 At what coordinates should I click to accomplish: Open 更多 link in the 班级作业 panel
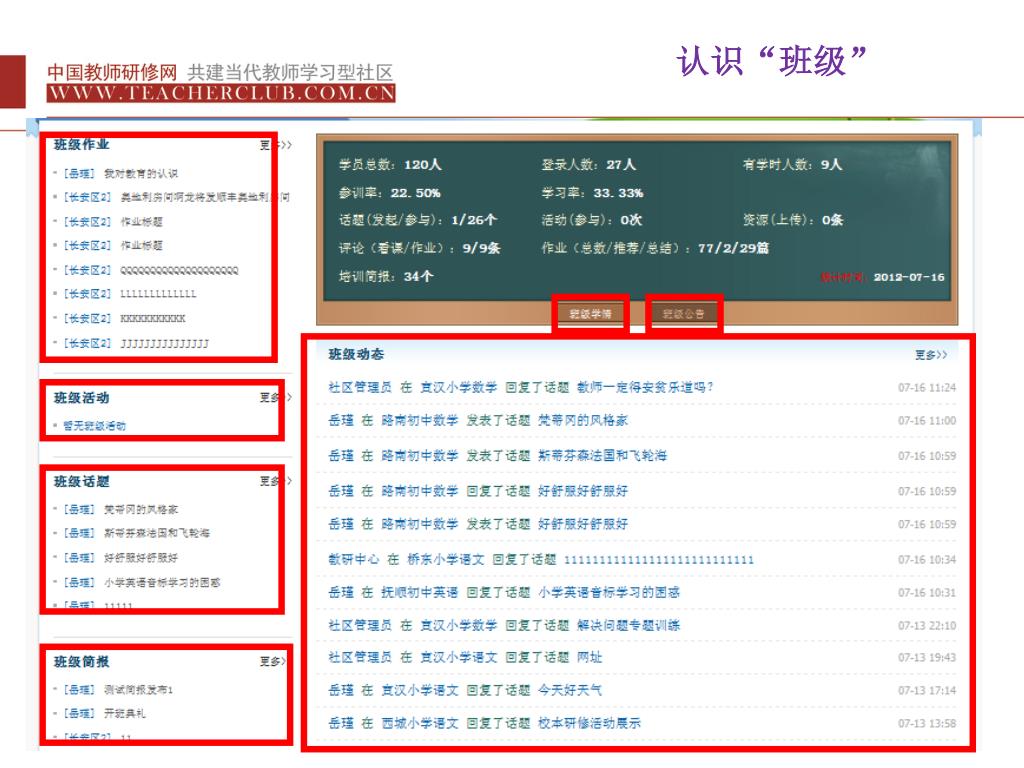click(275, 145)
